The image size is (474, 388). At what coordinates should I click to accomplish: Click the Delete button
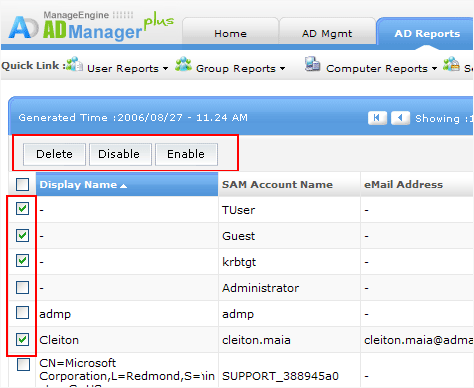54,154
